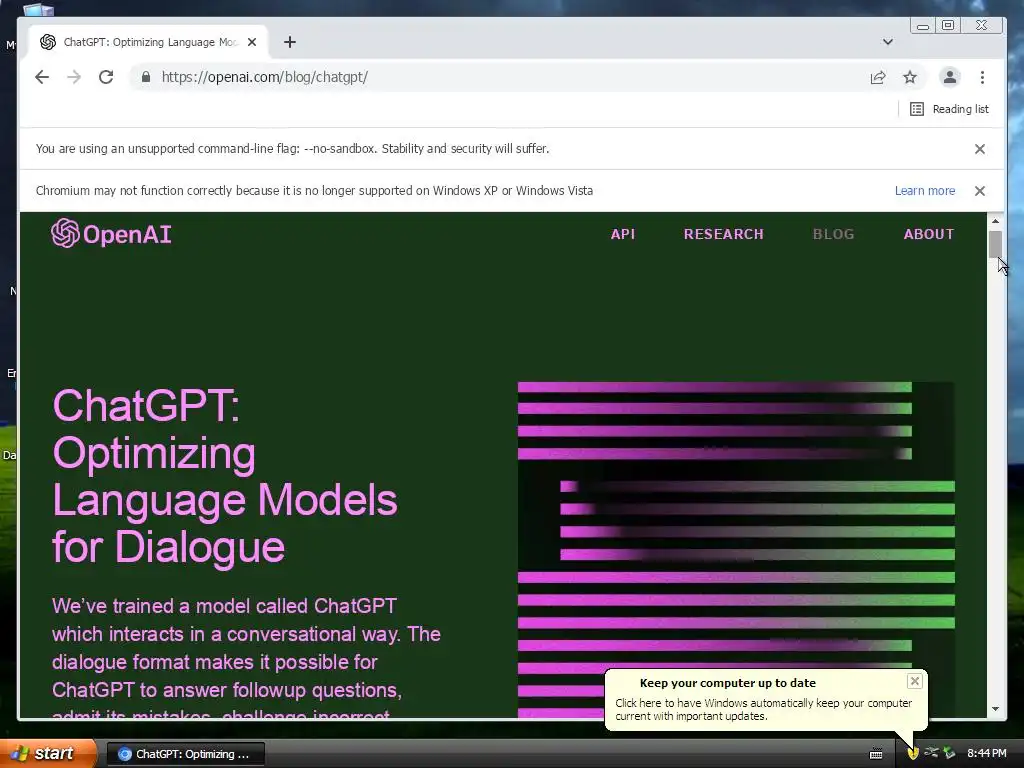
Task: Close the Keep your computer up to date balloon
Action: coord(914,681)
